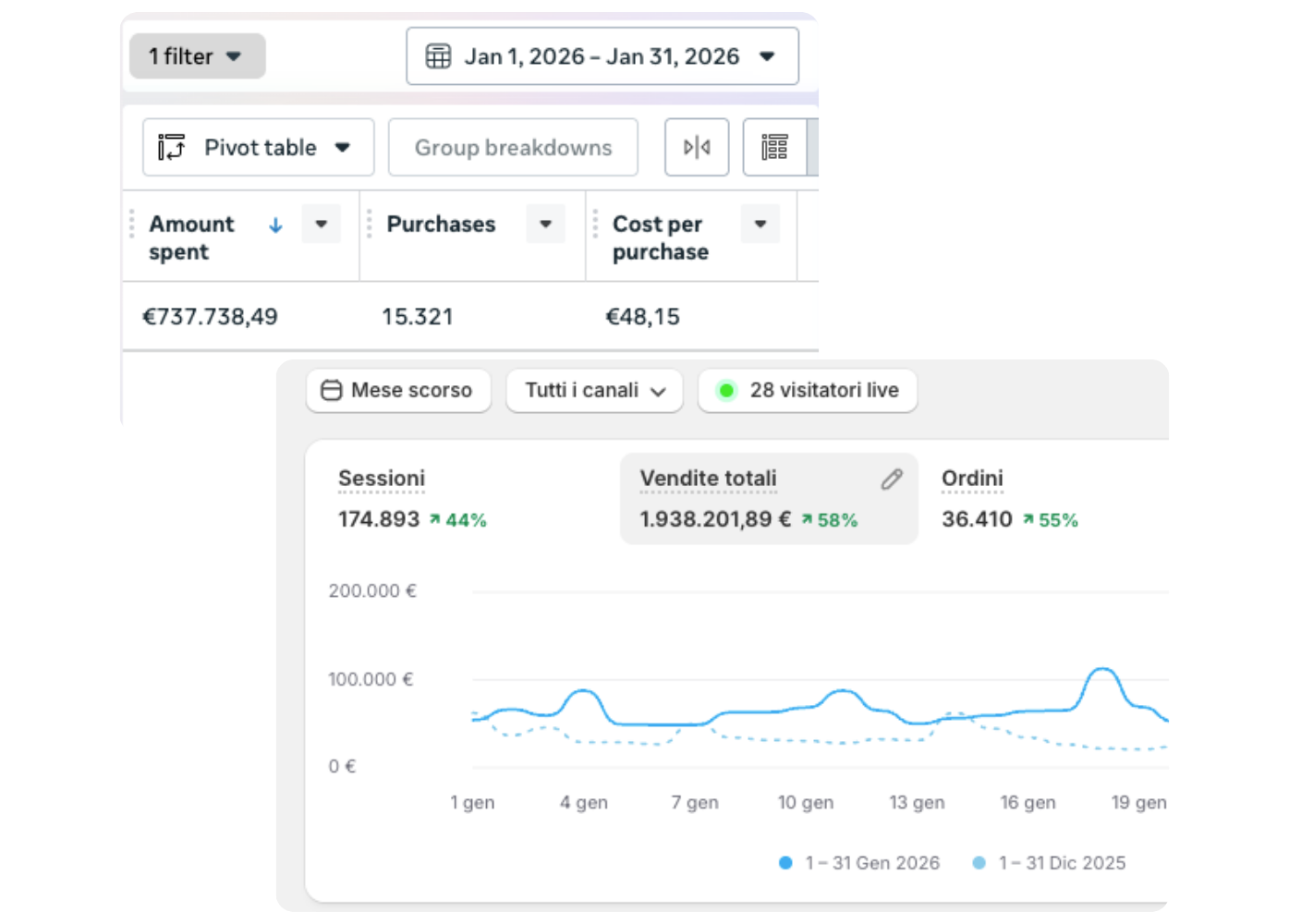Open the Amount spent column options arrow

322,224
